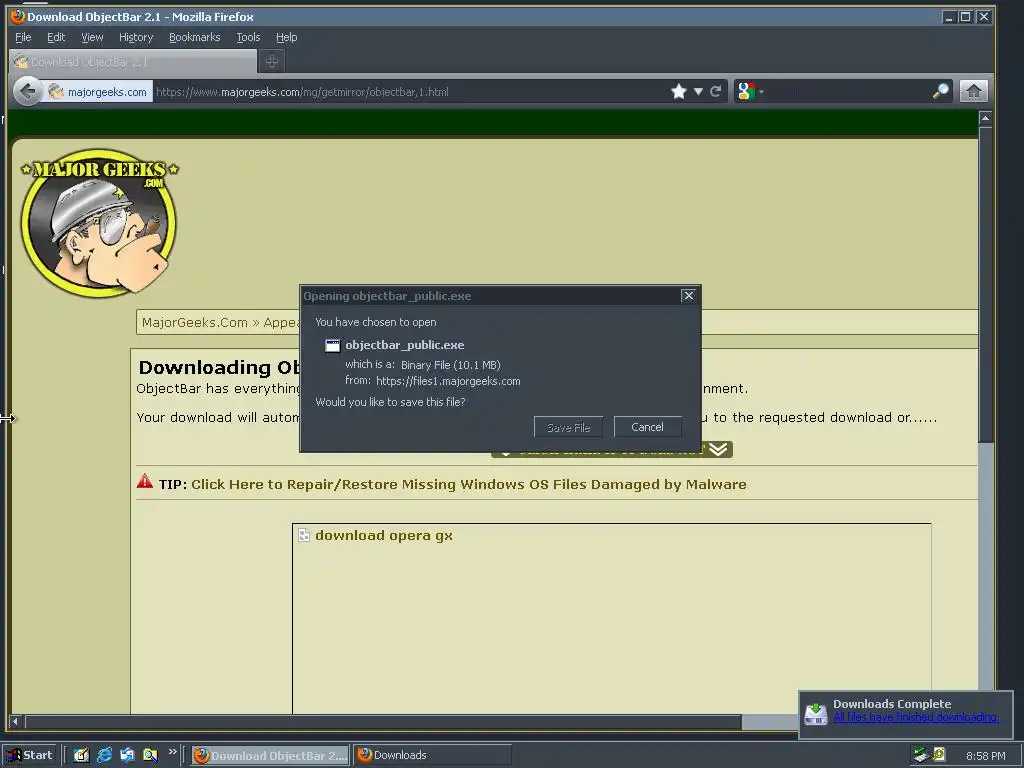The width and height of the screenshot is (1024, 768).
Task: Open the Google search engine selector
Action: [x=750, y=91]
